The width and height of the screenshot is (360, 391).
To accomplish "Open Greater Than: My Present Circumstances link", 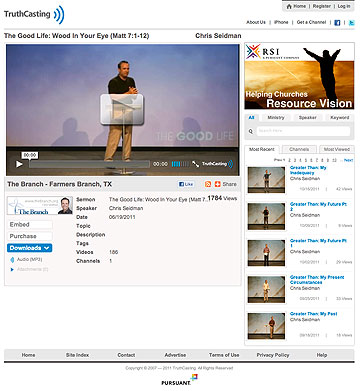I will [317, 280].
